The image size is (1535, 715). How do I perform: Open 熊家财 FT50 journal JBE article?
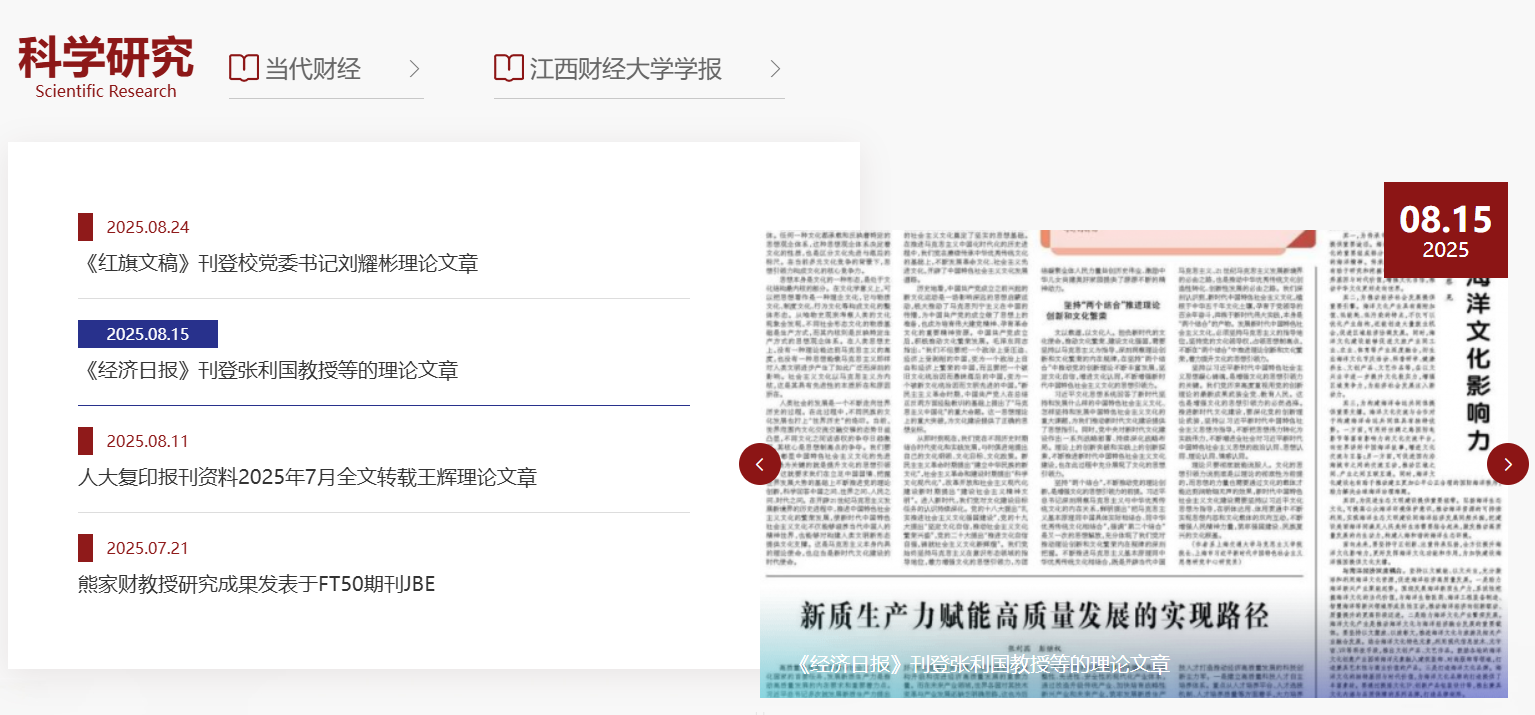pyautogui.click(x=256, y=584)
